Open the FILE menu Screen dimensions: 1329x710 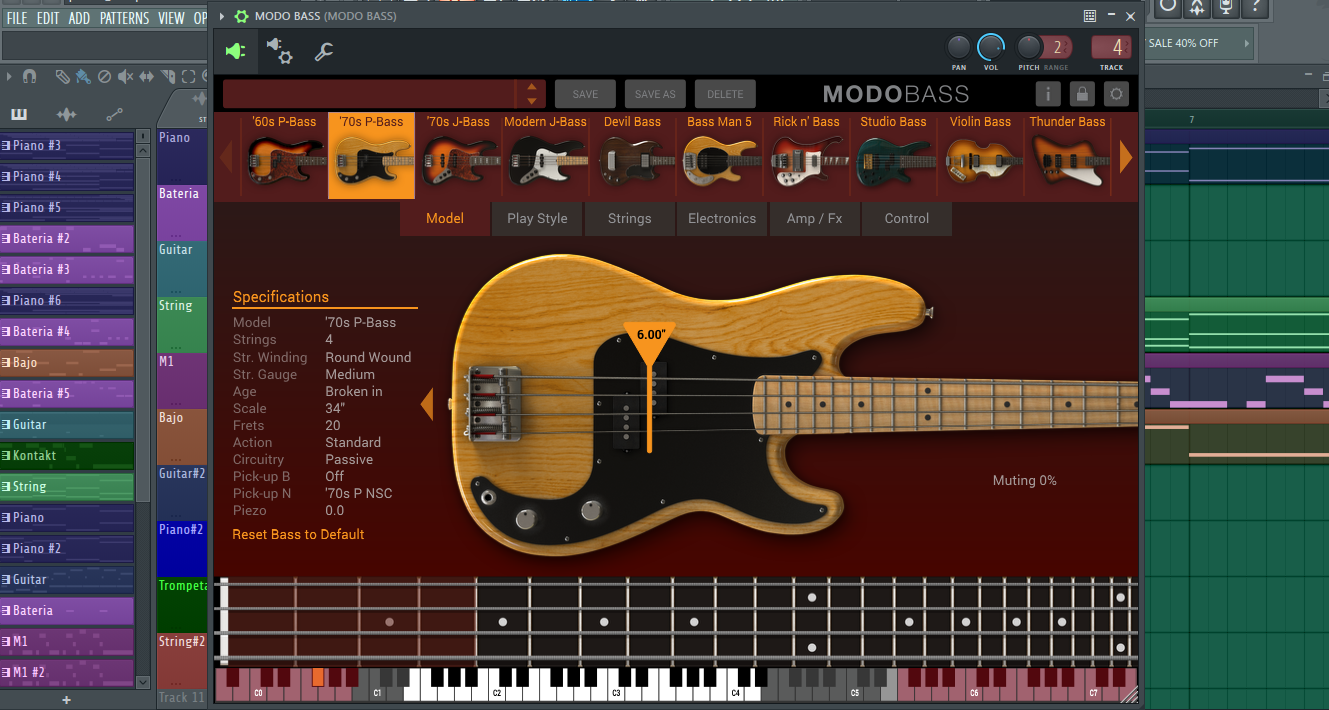[17, 18]
